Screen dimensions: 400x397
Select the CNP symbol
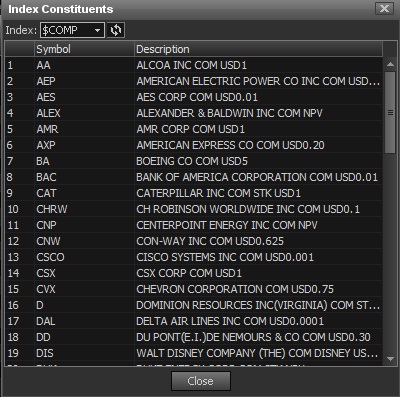coord(46,225)
